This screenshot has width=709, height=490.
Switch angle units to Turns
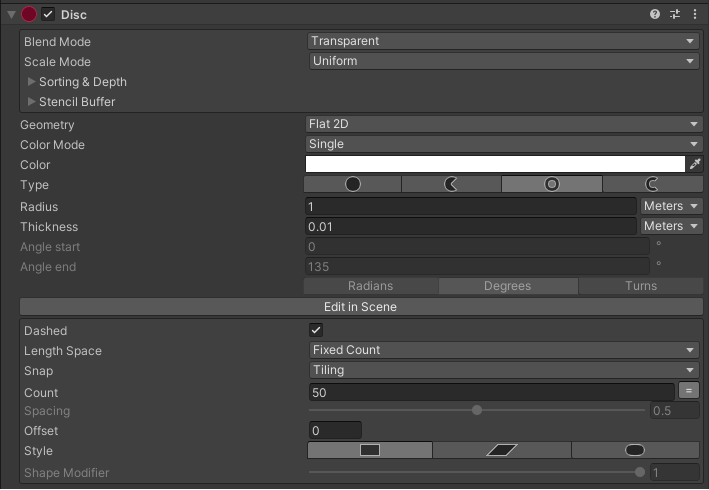[x=641, y=286]
